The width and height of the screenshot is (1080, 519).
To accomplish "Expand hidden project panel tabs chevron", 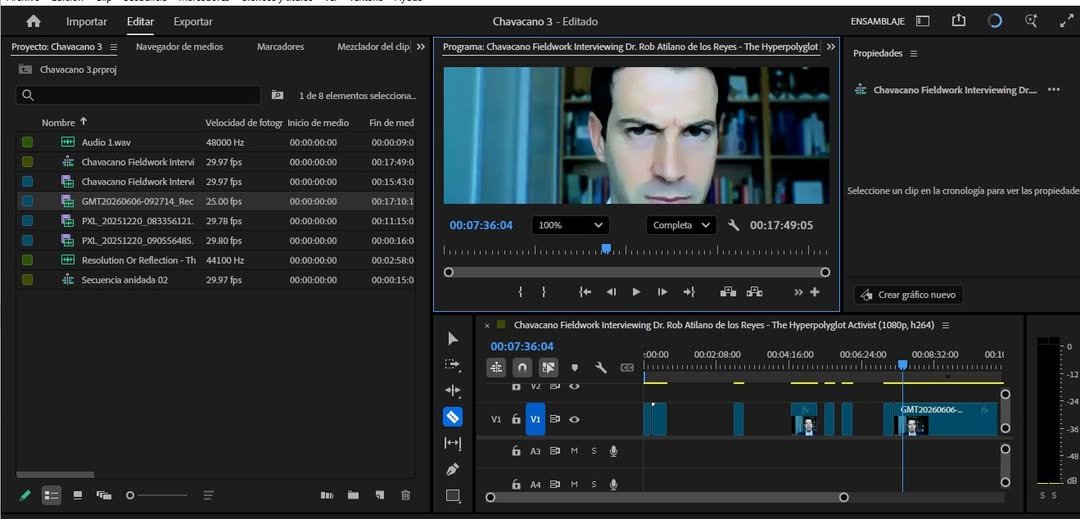I will click(x=421, y=47).
